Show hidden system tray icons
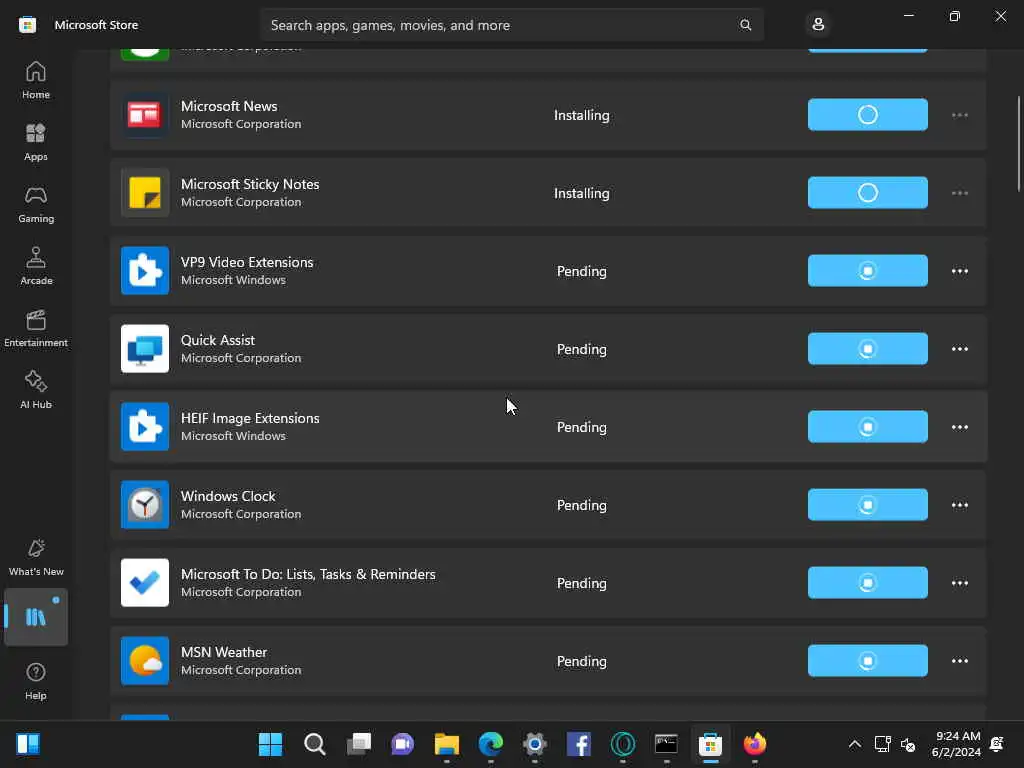Screen dimensions: 1024x768 (854, 744)
